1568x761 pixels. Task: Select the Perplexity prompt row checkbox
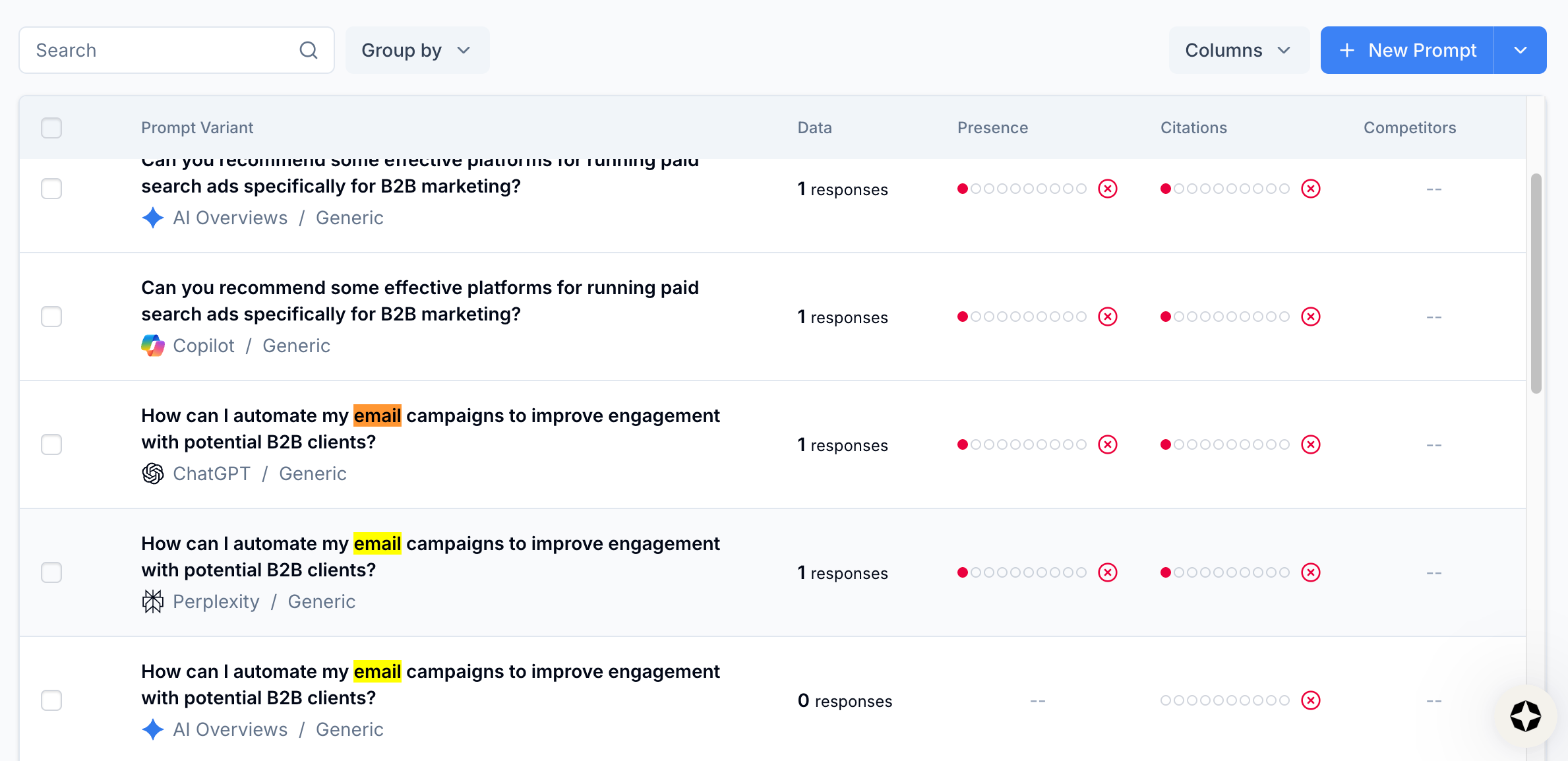(51, 572)
